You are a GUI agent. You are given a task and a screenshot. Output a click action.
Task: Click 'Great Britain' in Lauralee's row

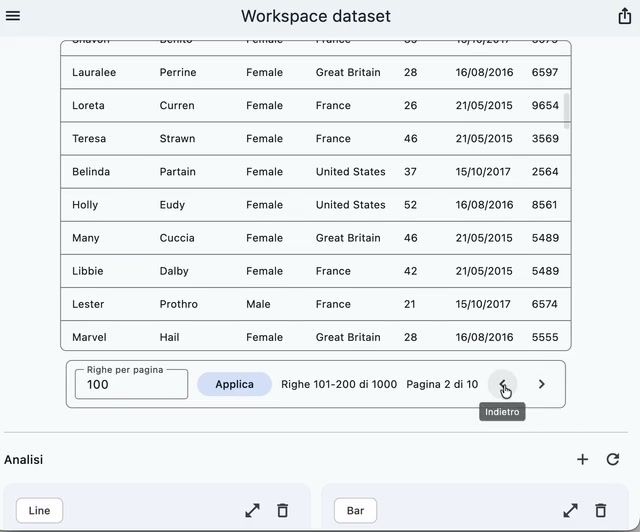(x=348, y=72)
